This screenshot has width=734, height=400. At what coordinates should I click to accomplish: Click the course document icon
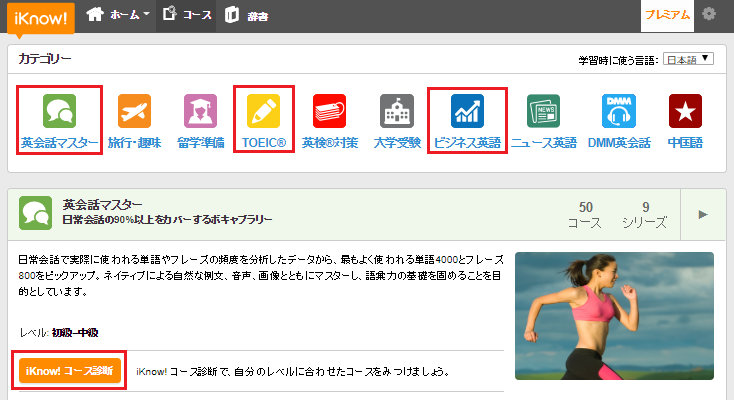(x=169, y=14)
